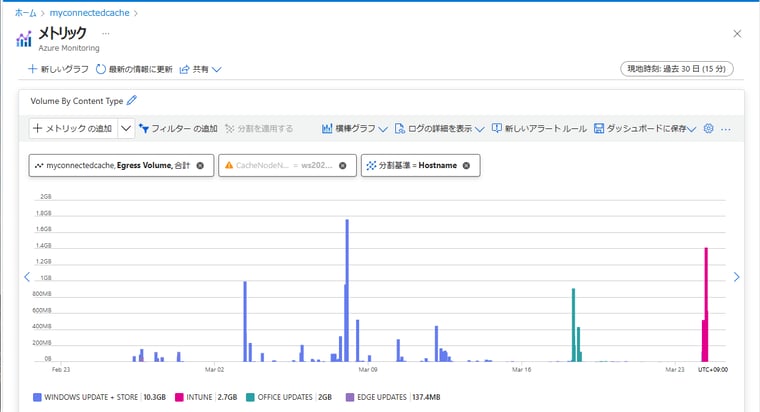
Task: Create a 新しいアラート ルール
Action: tap(539, 128)
